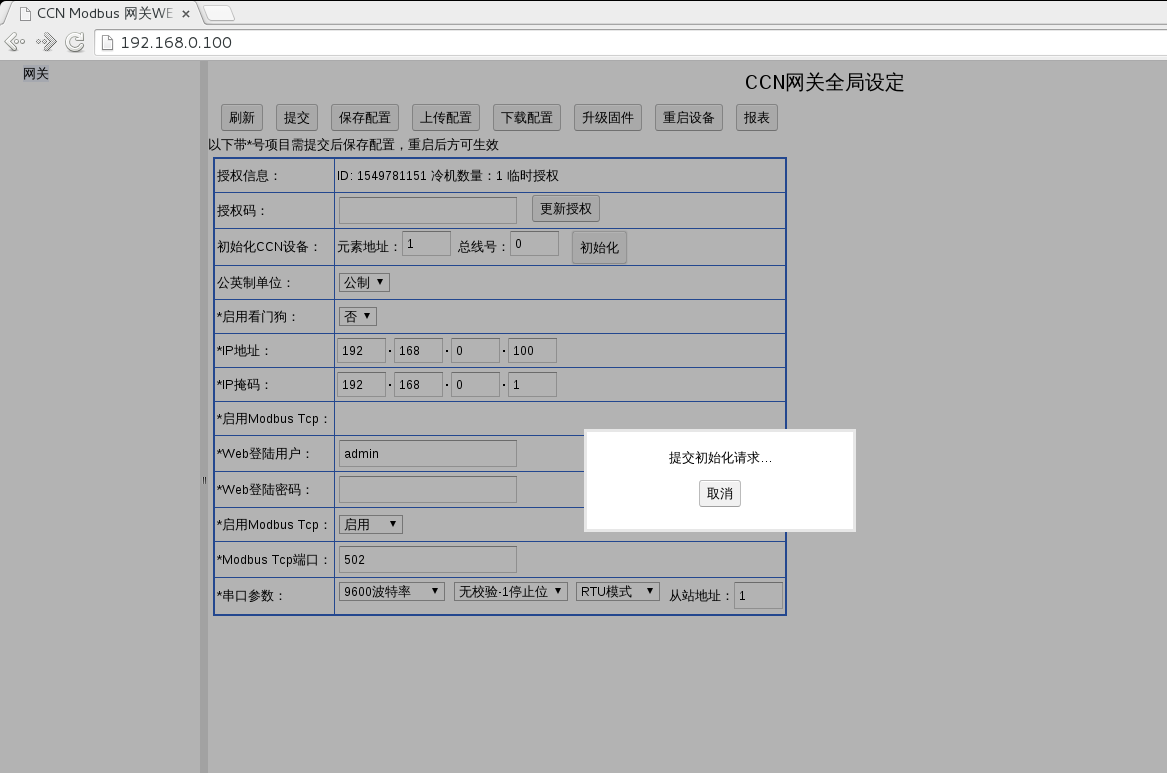Click the first IP掩码 octet field
This screenshot has height=773, width=1167.
coord(362,385)
